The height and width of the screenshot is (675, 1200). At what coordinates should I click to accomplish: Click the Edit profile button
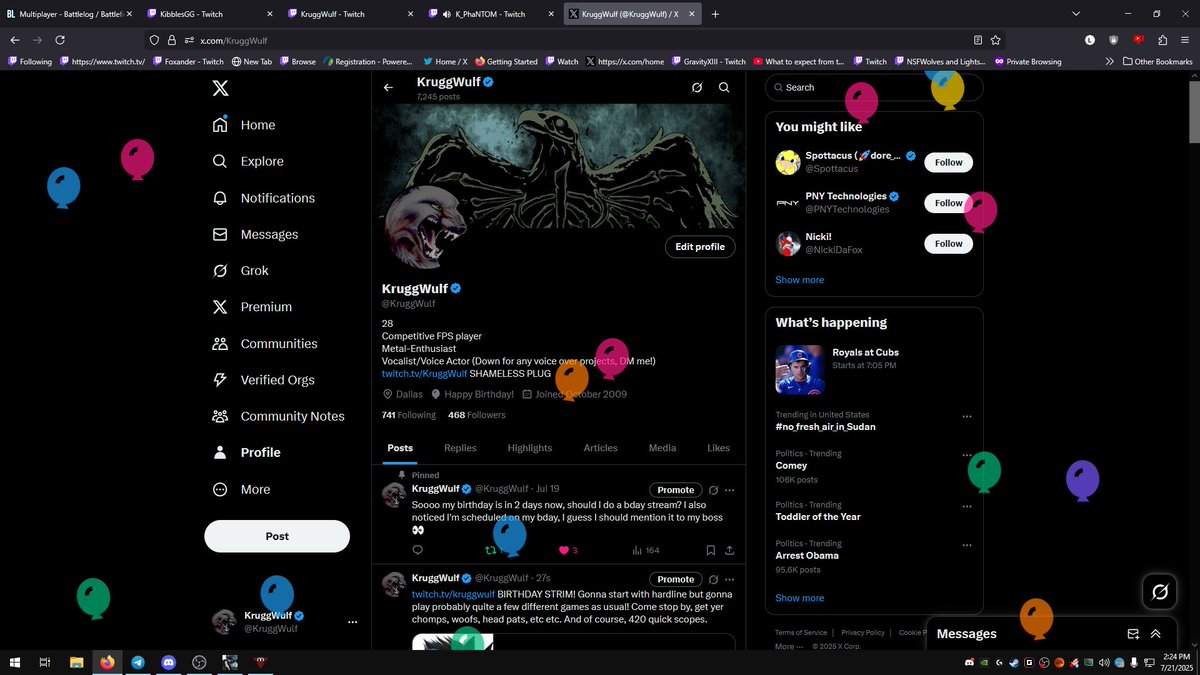click(x=700, y=247)
